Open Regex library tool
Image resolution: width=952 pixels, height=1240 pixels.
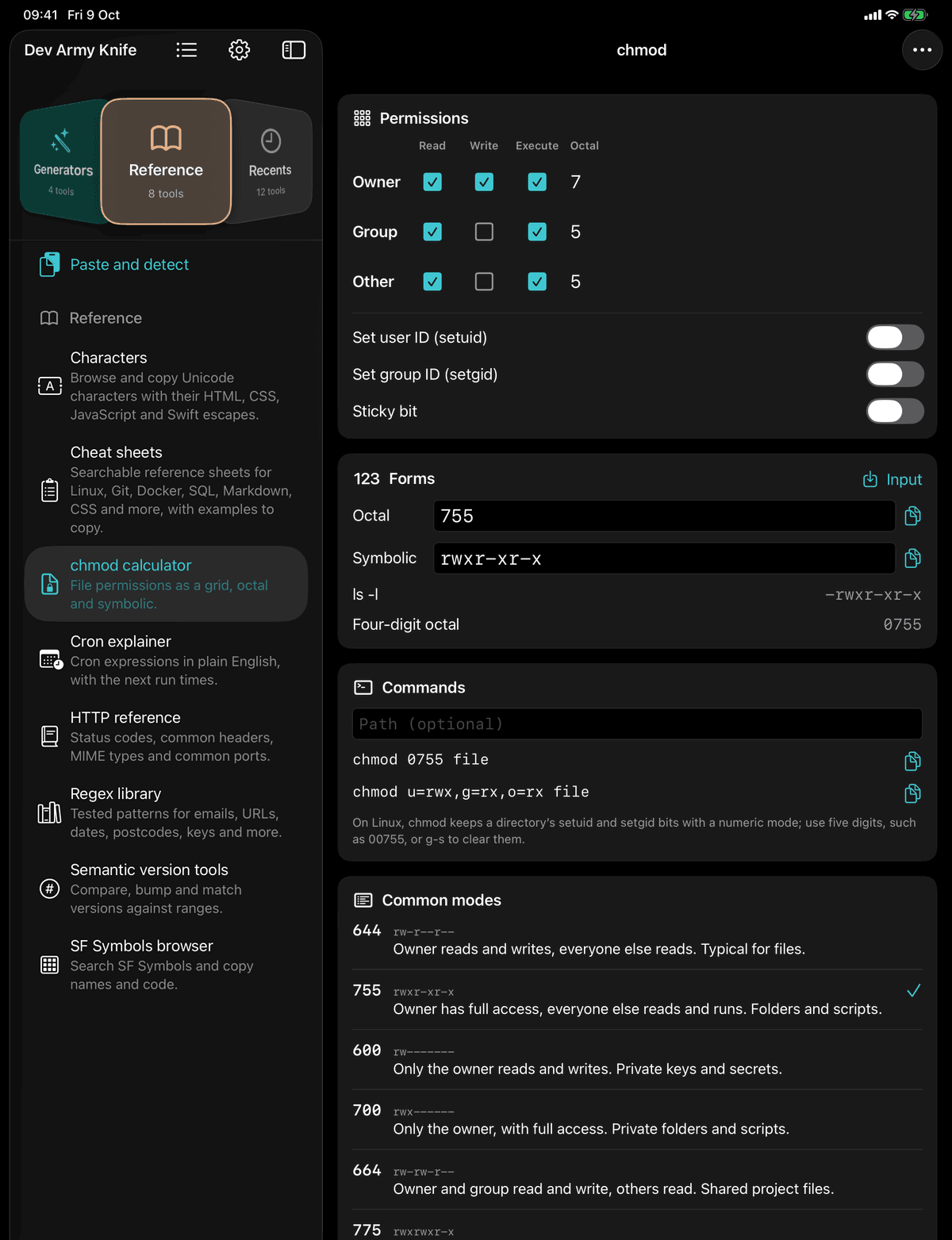pyautogui.click(x=166, y=812)
